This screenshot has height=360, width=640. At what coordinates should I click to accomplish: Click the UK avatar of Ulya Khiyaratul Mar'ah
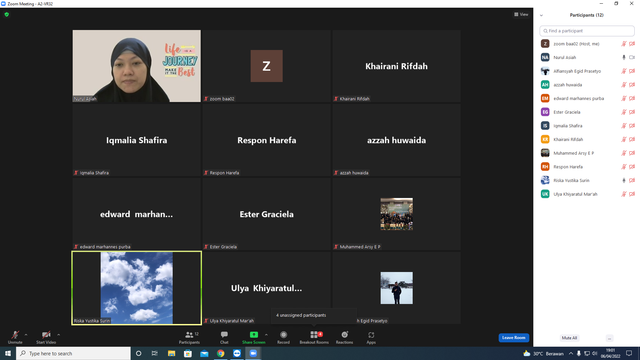(x=545, y=194)
